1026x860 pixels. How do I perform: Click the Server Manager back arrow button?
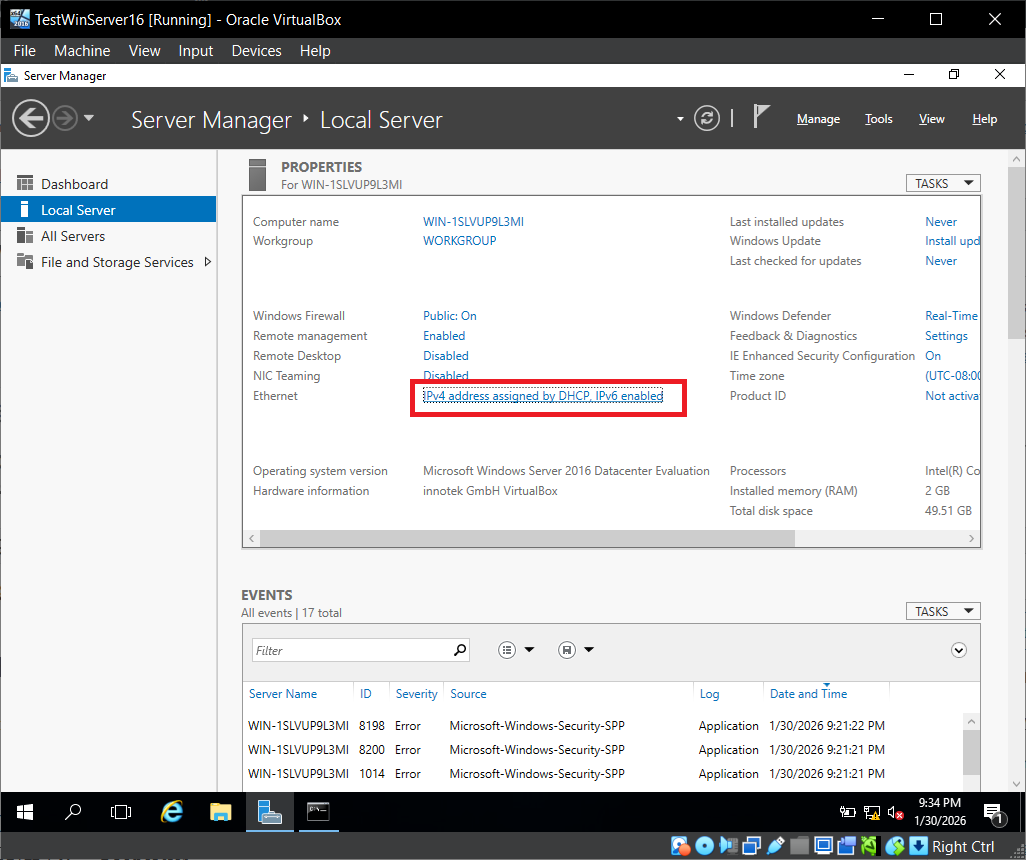click(31, 119)
